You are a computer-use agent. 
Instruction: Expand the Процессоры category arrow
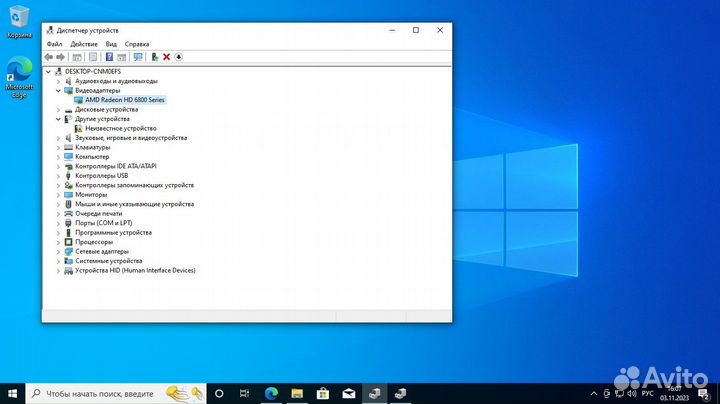click(x=58, y=242)
